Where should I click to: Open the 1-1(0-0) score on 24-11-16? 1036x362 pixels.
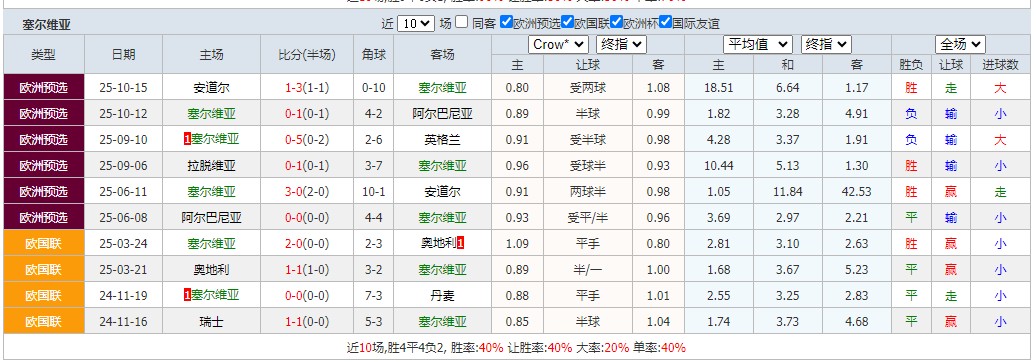(x=307, y=322)
